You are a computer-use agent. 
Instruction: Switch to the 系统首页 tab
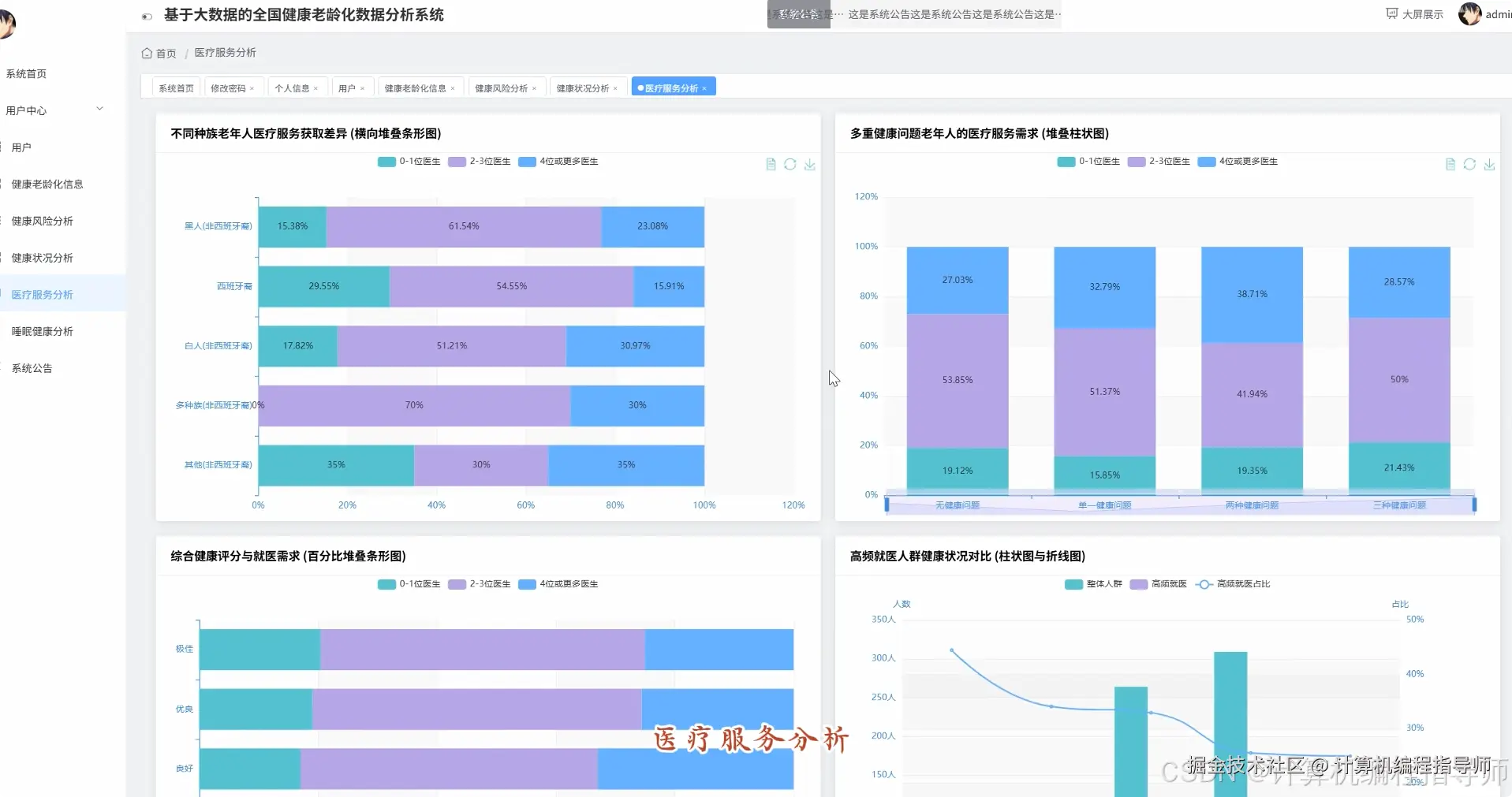tap(176, 88)
